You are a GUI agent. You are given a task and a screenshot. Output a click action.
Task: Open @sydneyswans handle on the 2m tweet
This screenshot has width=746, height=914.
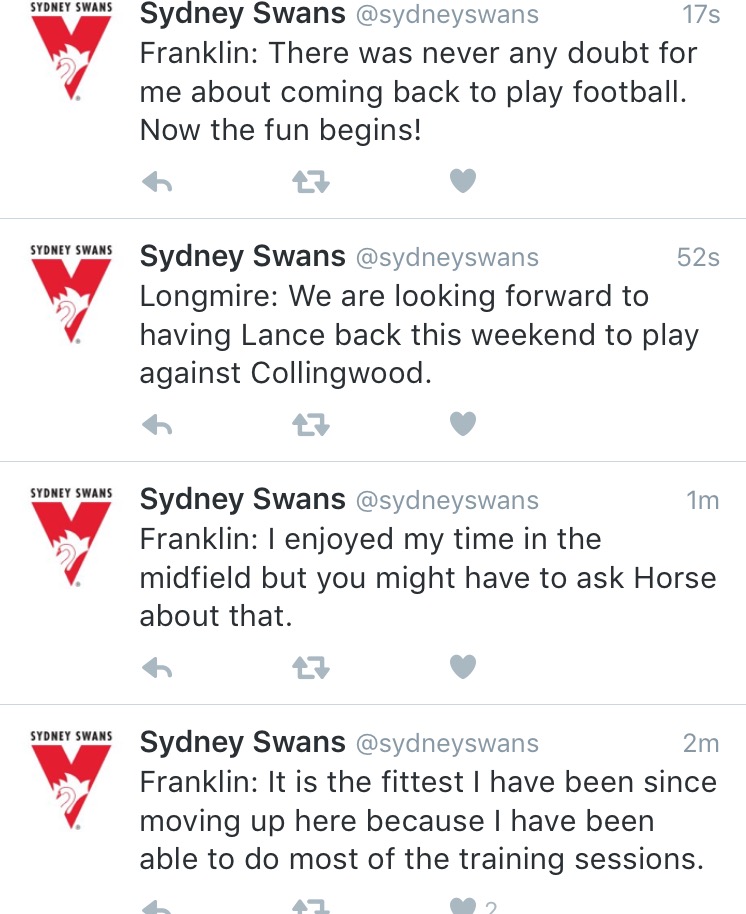[447, 744]
